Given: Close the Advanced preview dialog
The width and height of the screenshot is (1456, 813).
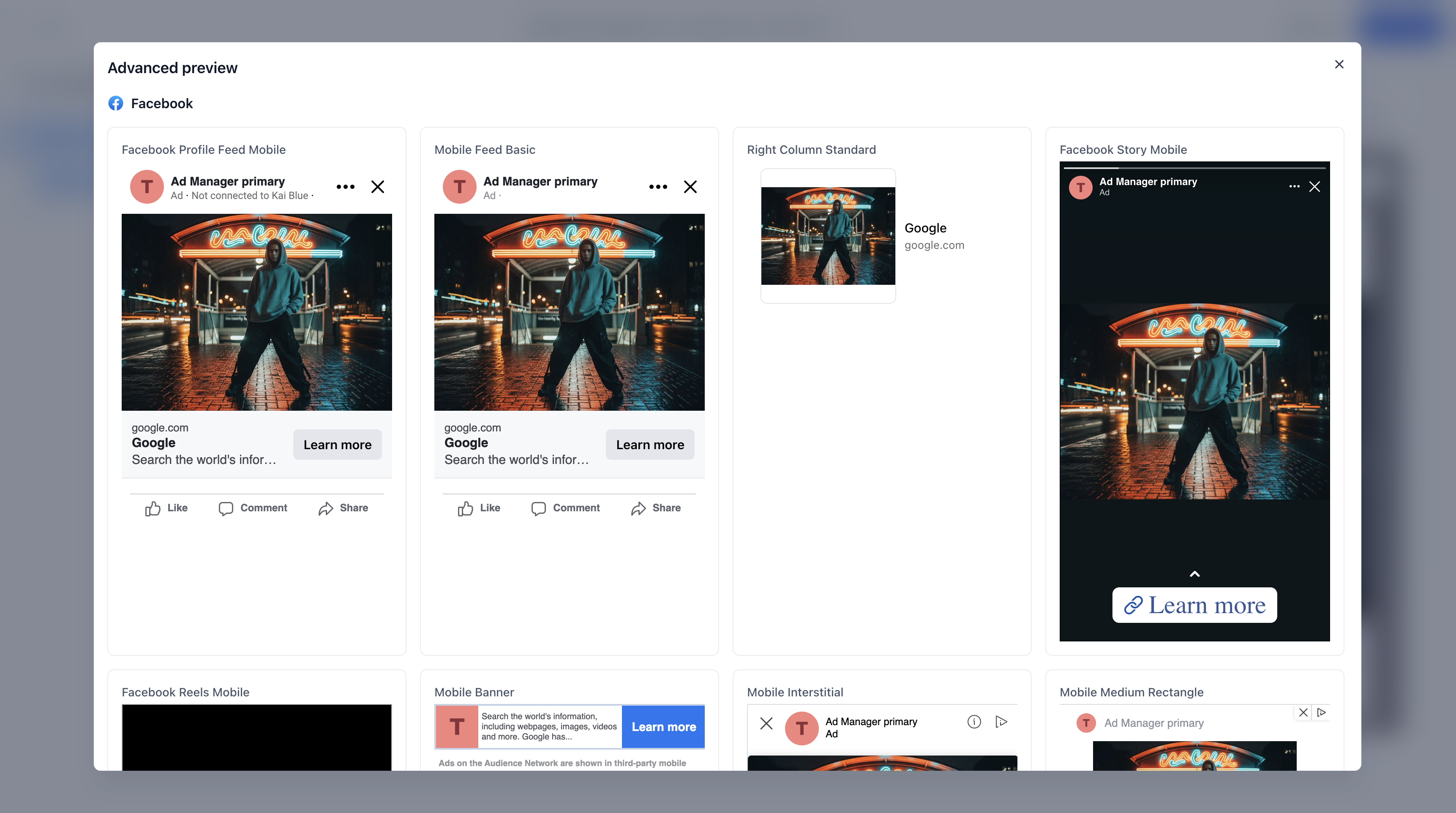Looking at the screenshot, I should pos(1339,65).
